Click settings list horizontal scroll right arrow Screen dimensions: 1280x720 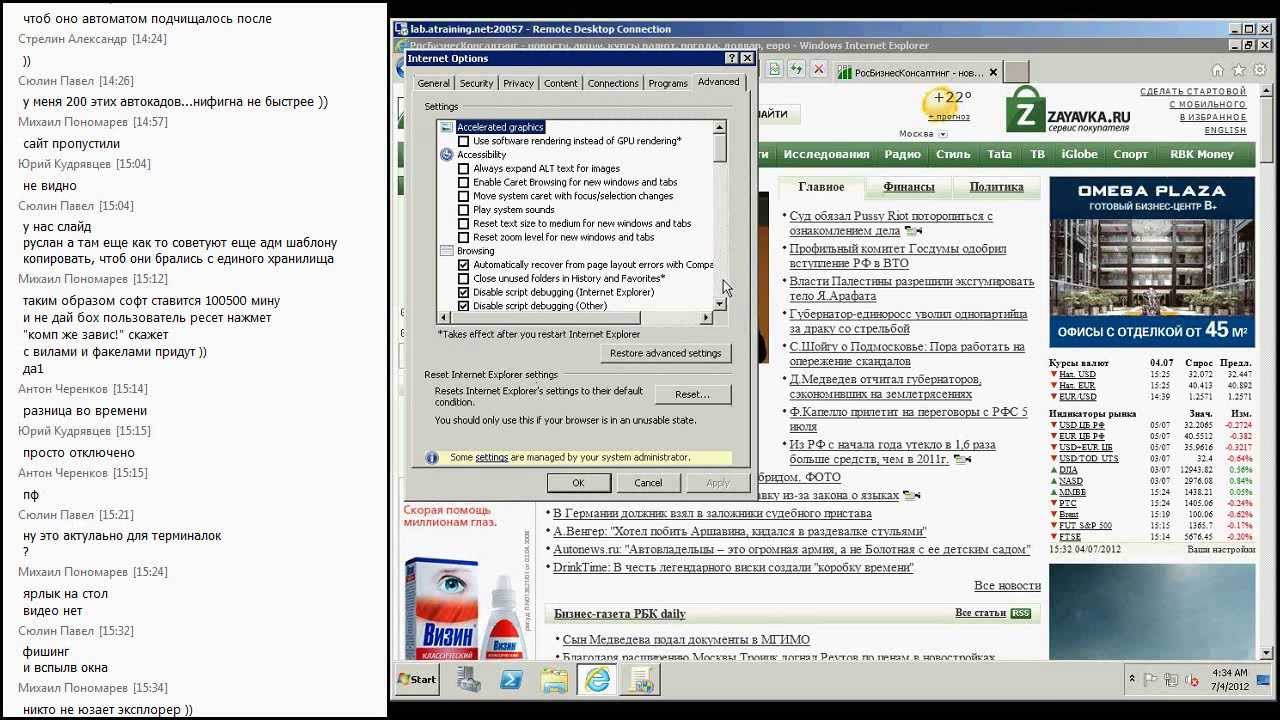(x=706, y=318)
